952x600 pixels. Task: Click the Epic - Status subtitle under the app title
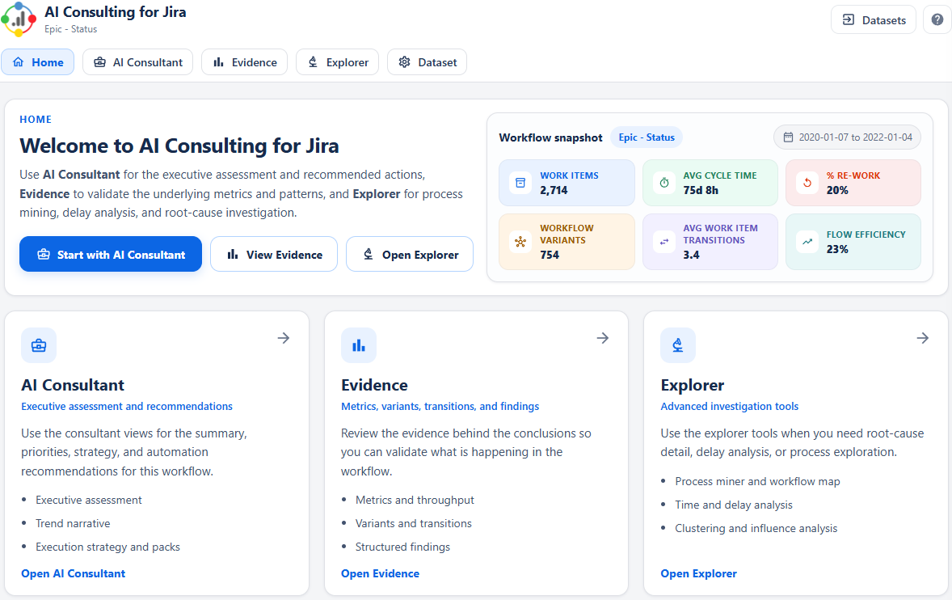click(x=70, y=29)
